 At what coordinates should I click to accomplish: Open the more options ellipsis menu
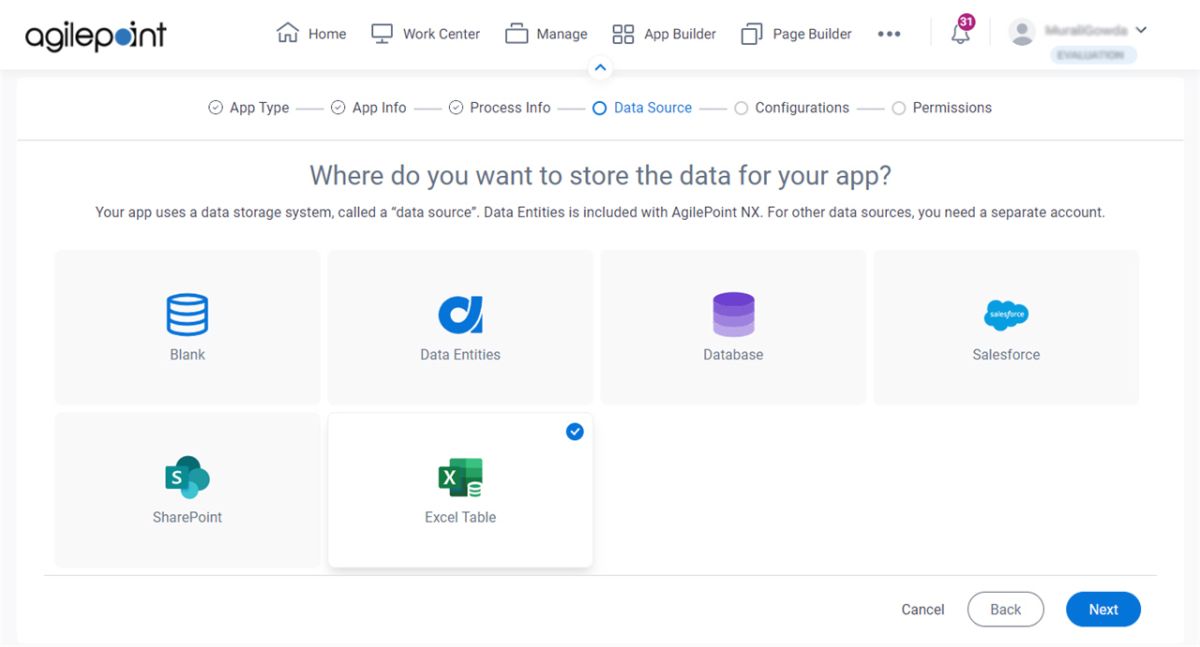(889, 34)
